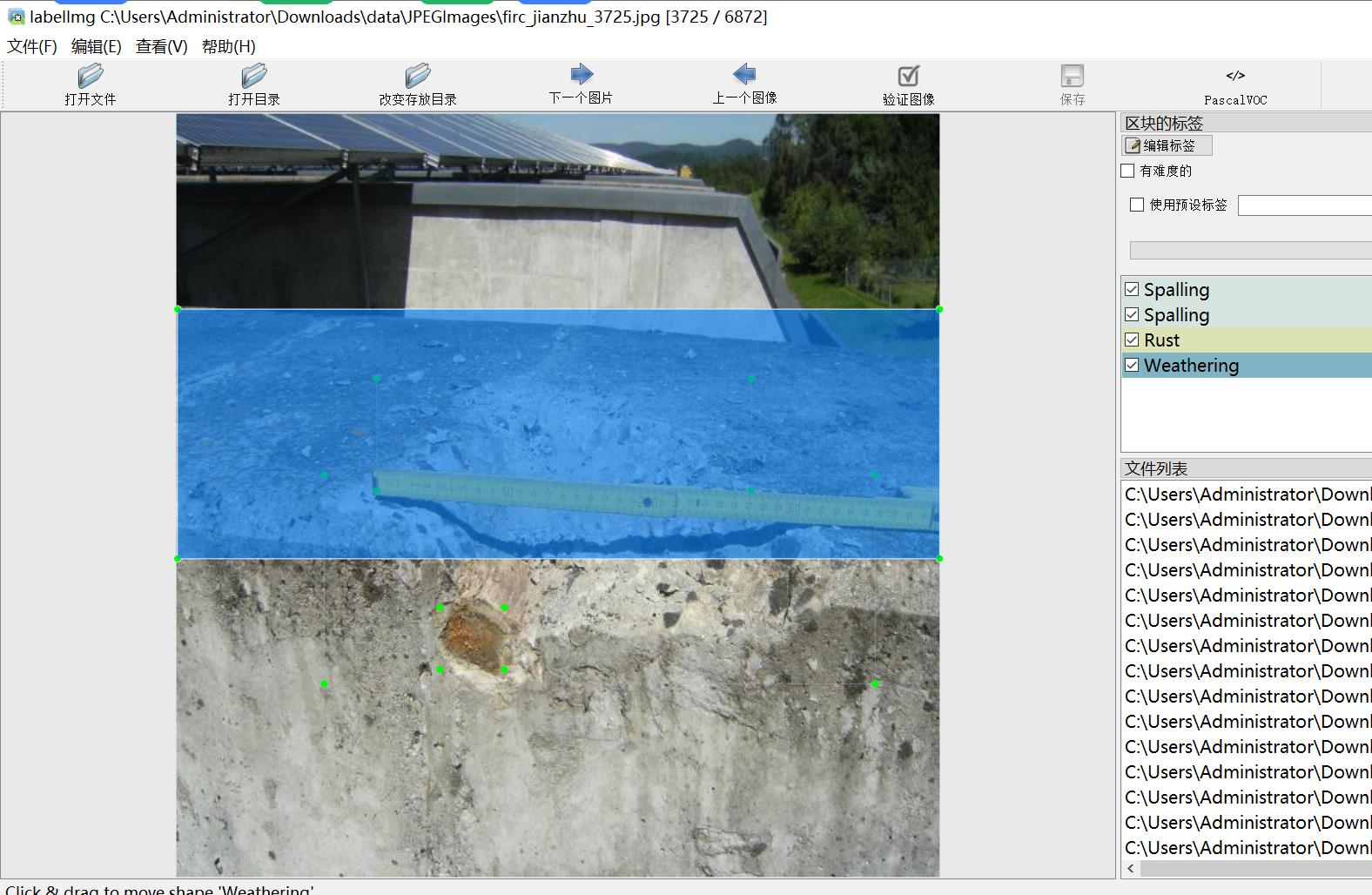Select the first Spalling label text
Image resolution: width=1372 pixels, height=895 pixels.
click(1176, 289)
